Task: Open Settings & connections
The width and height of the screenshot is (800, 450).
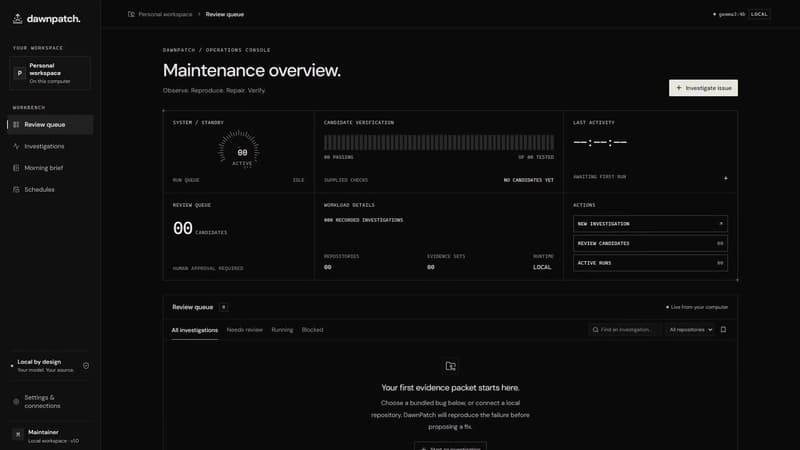Action: click(x=50, y=402)
